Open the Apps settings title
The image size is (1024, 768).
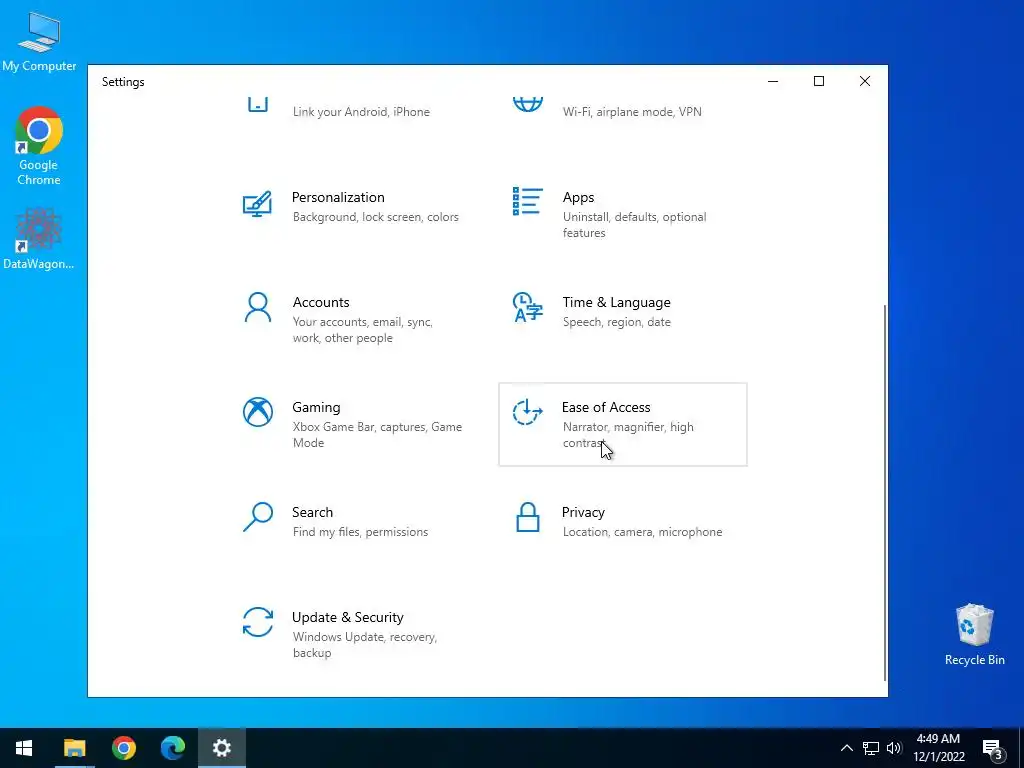click(x=579, y=197)
